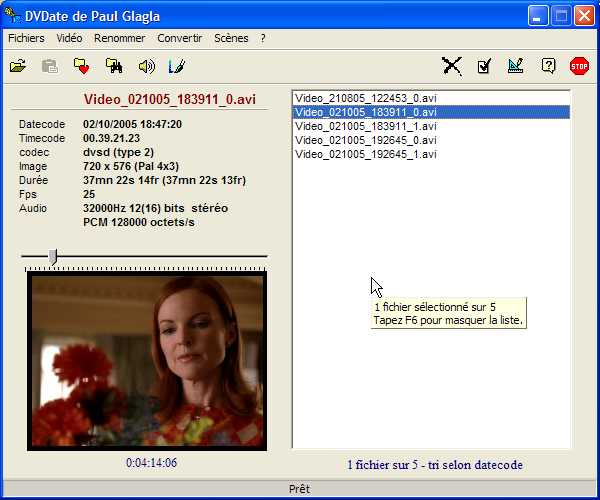Select highlighted Video_021005_183911_0.avi in the list
Screen dimensions: 600x500
tap(431, 112)
